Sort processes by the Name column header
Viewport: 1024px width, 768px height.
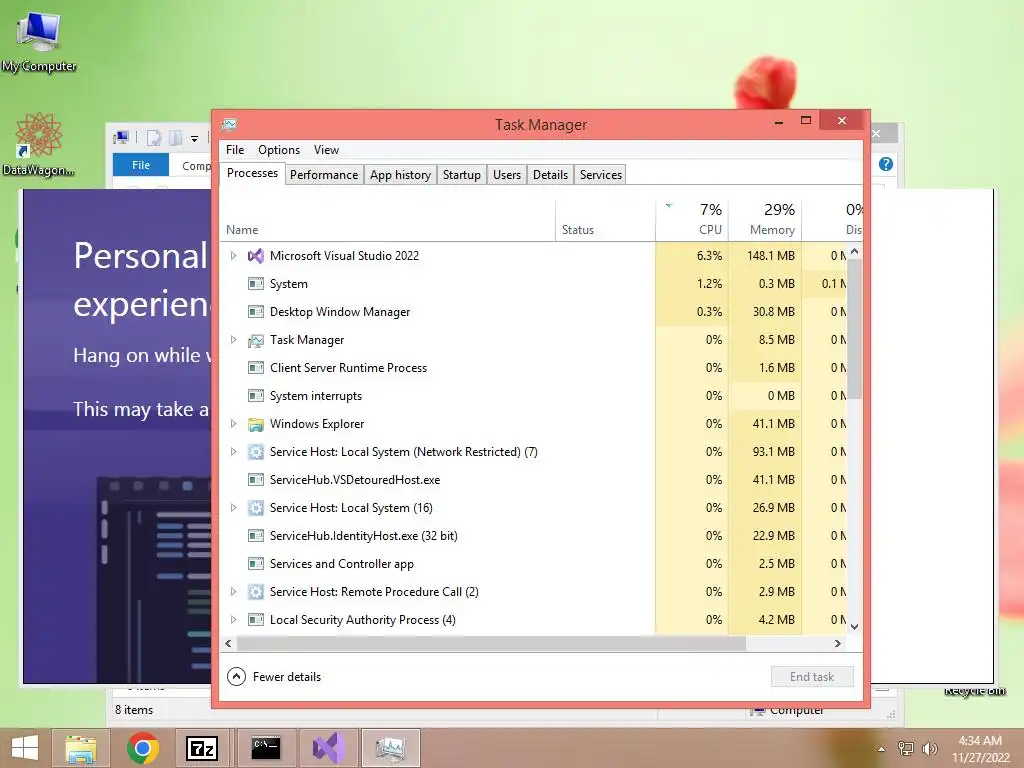pyautogui.click(x=387, y=219)
